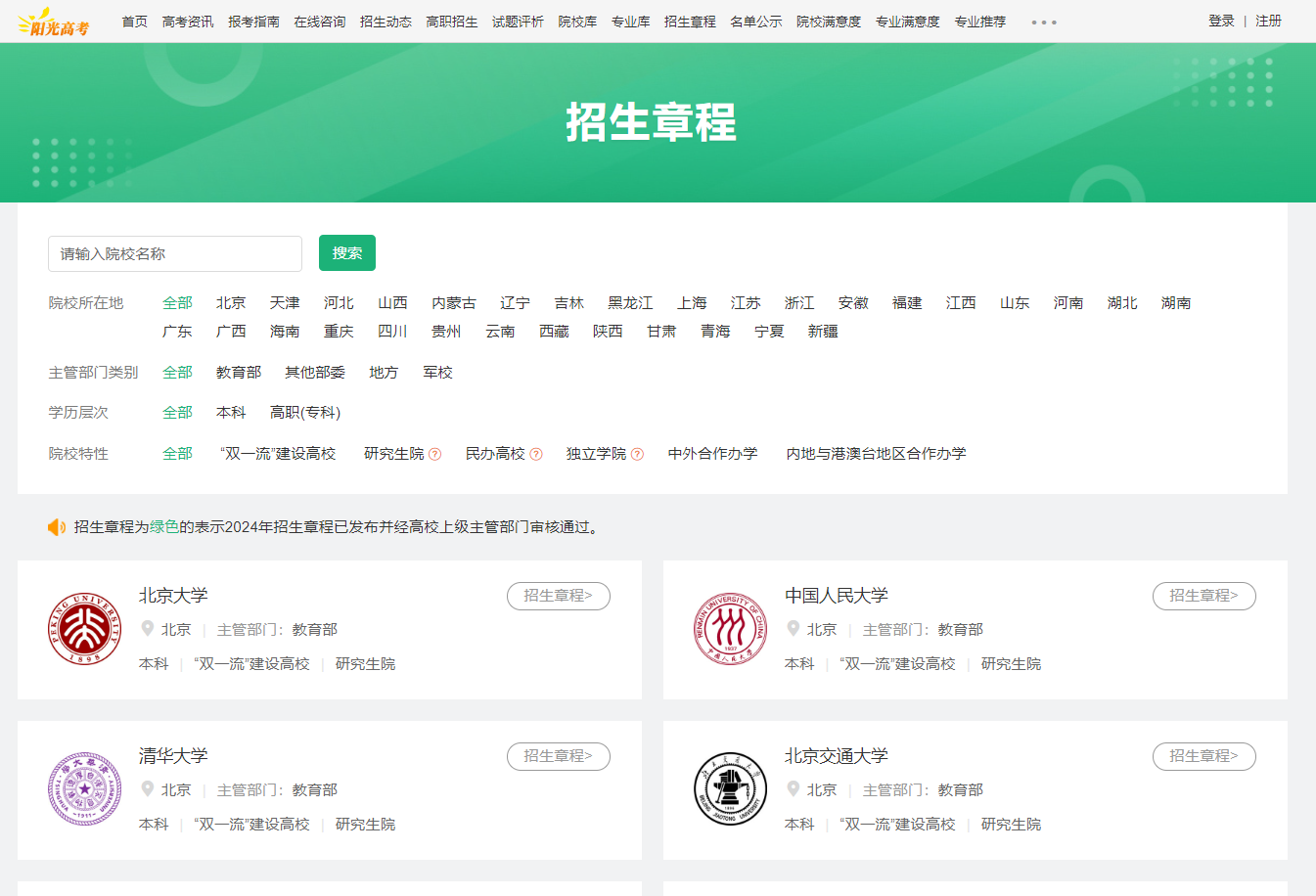The width and height of the screenshot is (1316, 896).
Task: Click the 登录 link
Action: coord(1221,21)
